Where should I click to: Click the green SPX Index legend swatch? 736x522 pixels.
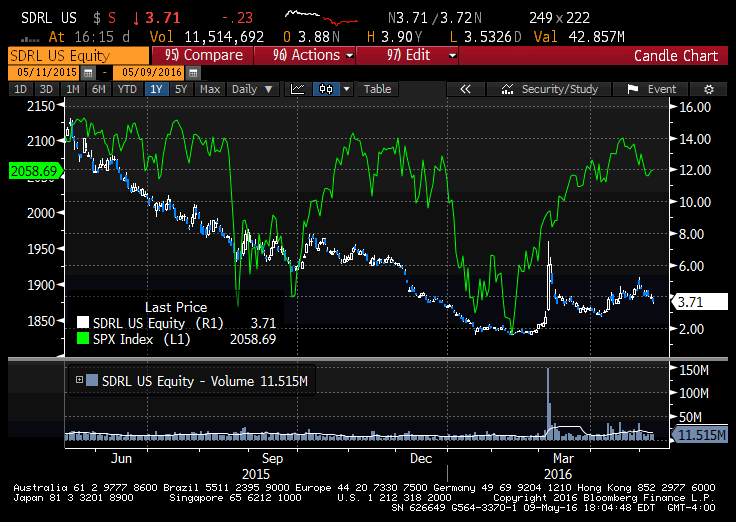coord(83,338)
